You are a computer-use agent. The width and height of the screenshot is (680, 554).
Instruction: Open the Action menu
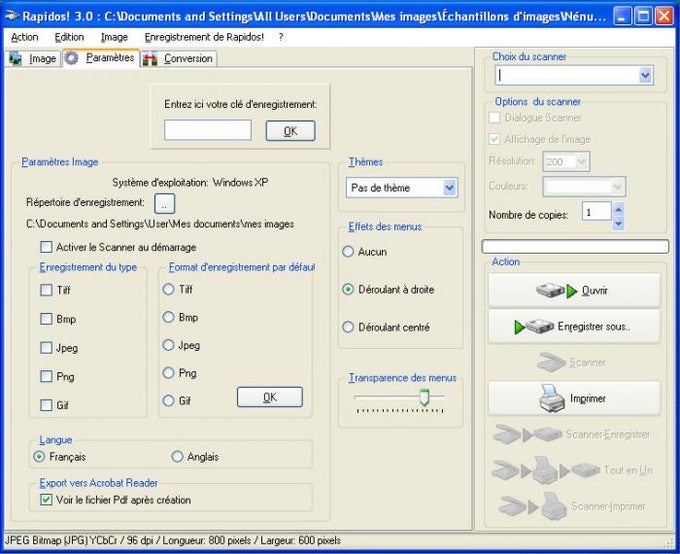coord(25,37)
